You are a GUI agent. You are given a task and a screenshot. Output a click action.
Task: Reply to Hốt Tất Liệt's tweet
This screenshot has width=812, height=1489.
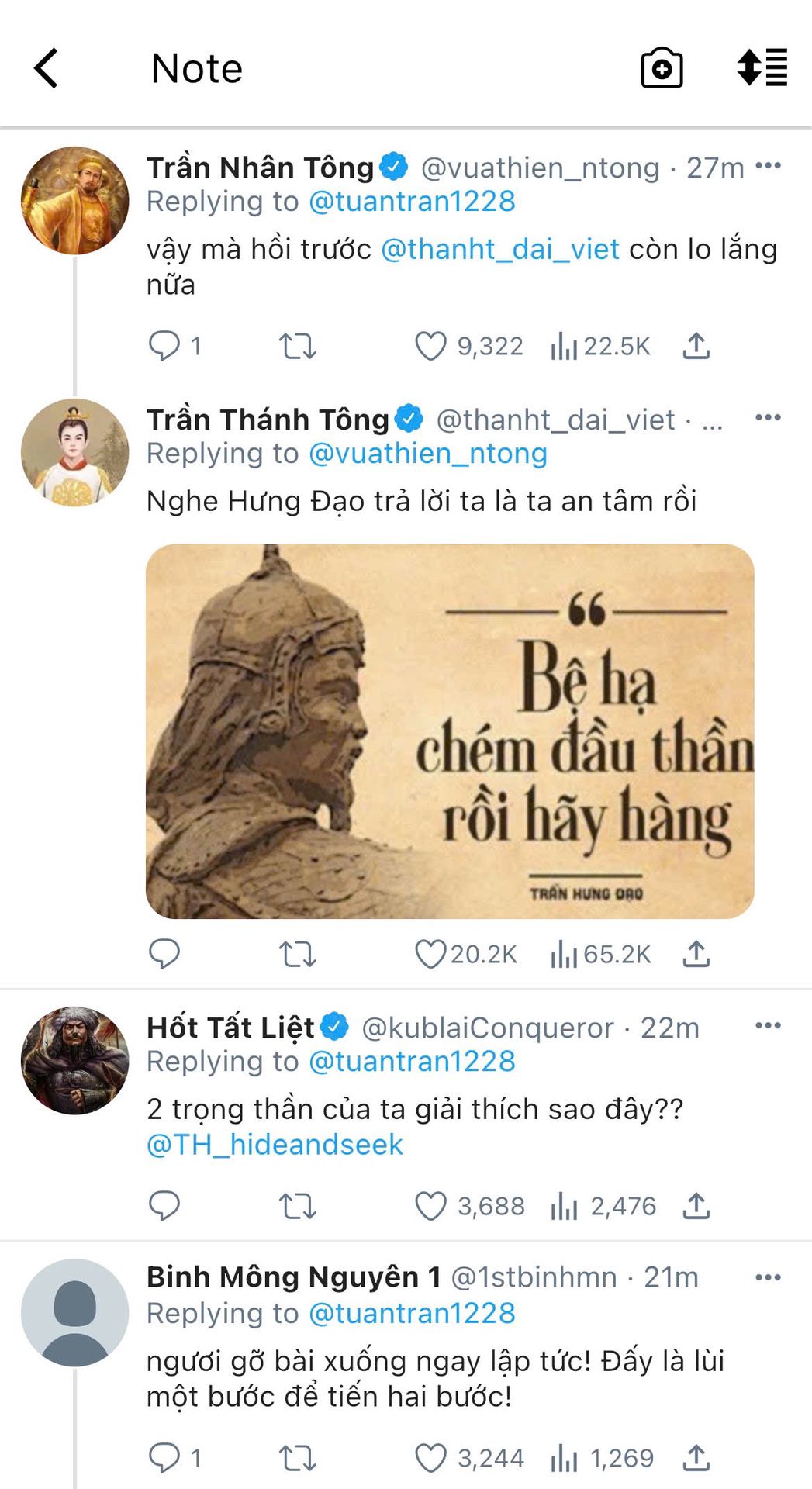(164, 1206)
